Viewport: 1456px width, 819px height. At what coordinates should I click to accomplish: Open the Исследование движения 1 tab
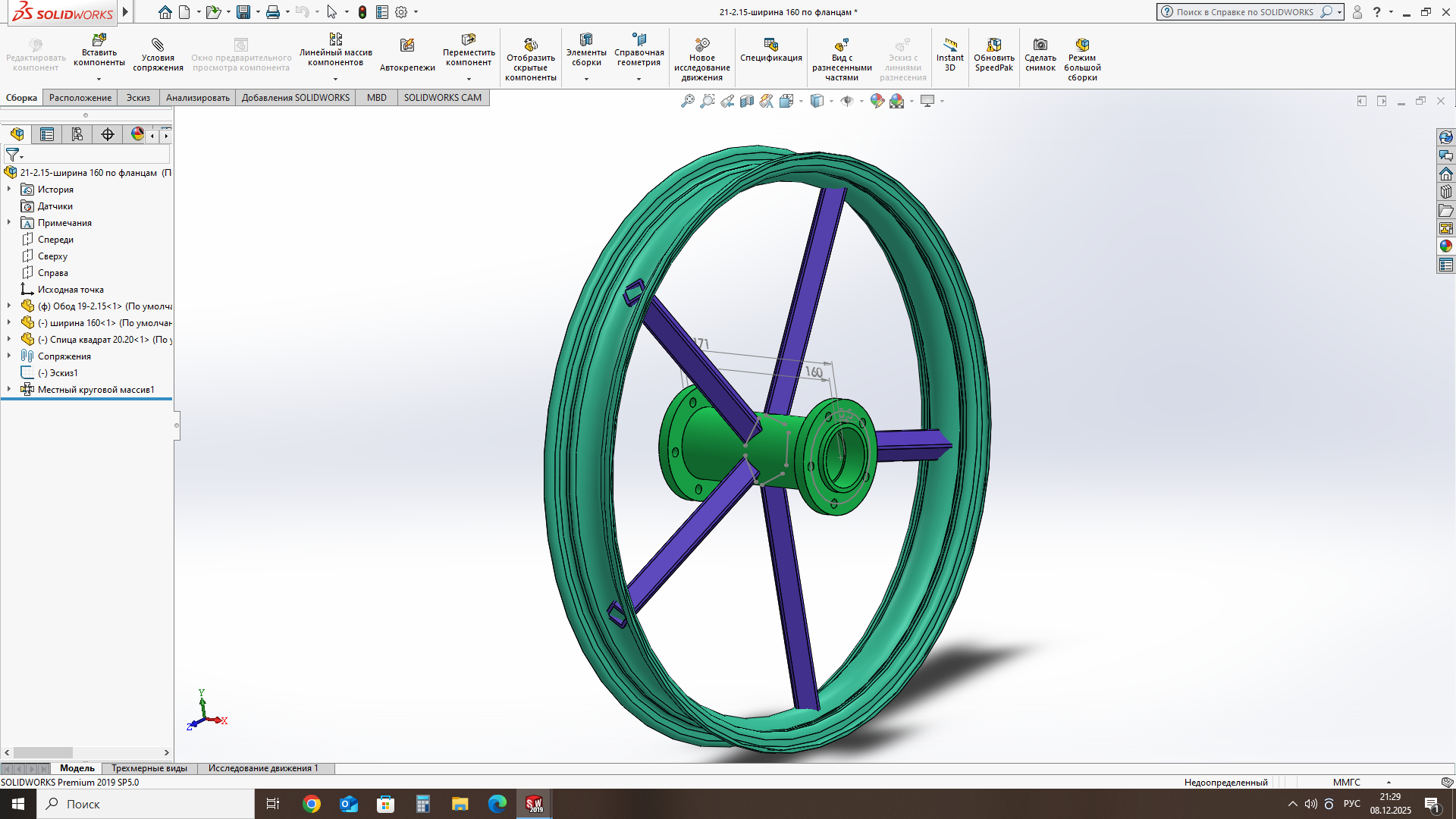point(262,768)
